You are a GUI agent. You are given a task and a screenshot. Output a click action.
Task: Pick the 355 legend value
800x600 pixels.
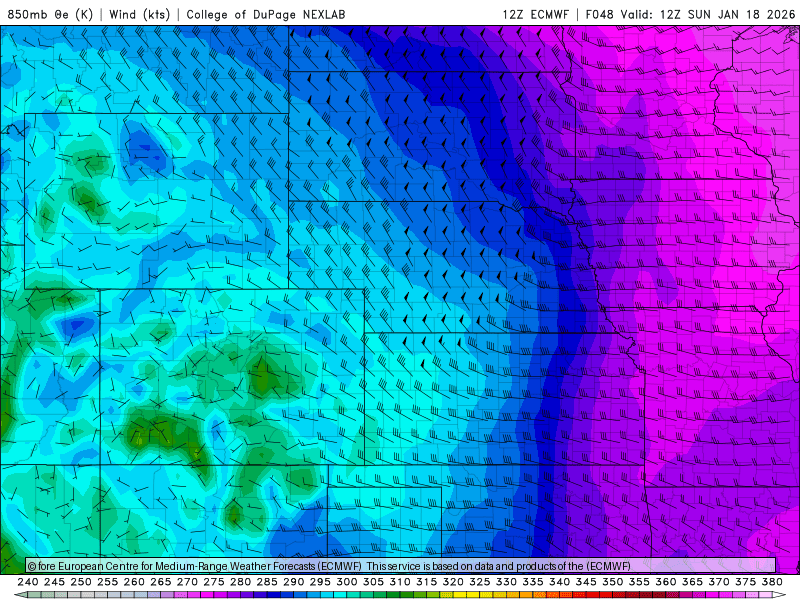tap(639, 582)
